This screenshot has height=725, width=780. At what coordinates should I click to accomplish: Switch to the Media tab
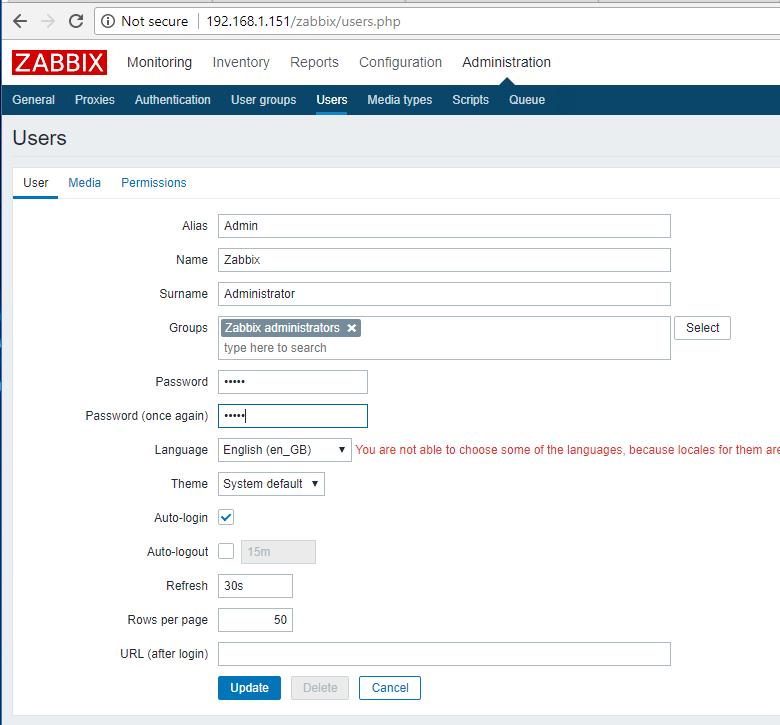coord(85,183)
